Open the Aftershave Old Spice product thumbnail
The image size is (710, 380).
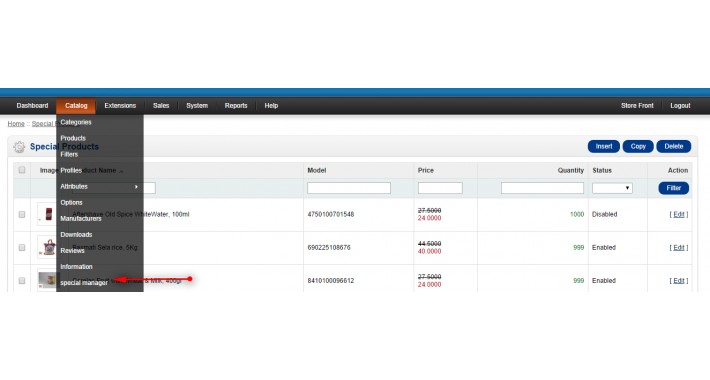click(x=47, y=214)
